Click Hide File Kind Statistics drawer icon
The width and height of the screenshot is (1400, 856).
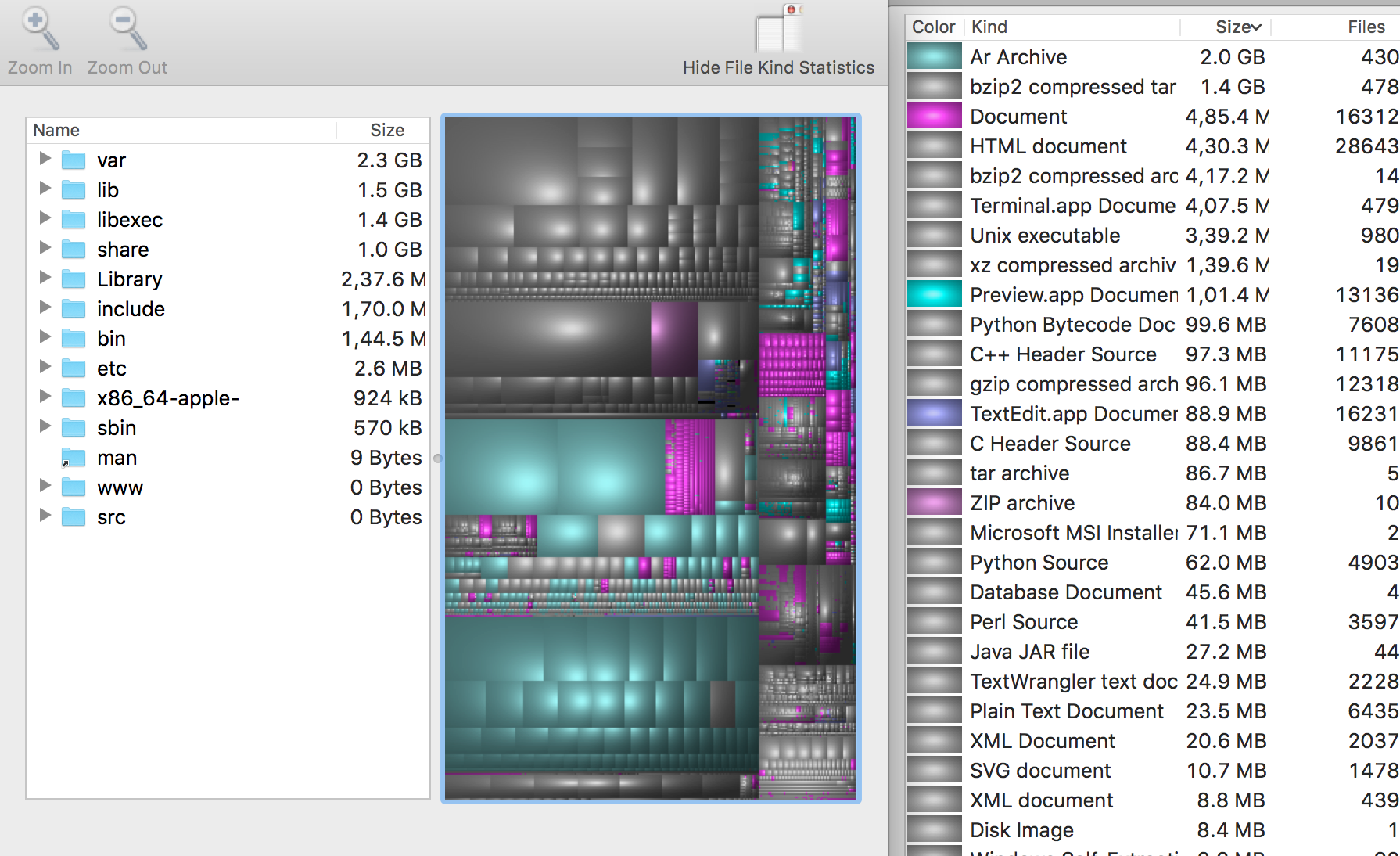[778, 28]
